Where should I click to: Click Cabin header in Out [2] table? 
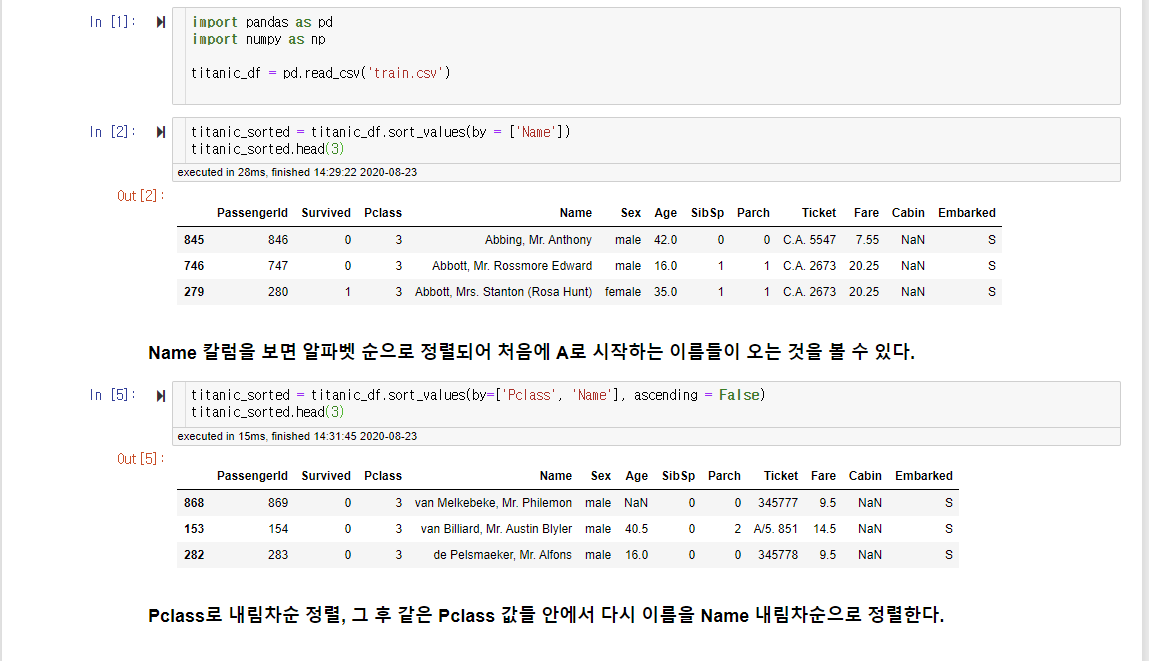point(908,213)
